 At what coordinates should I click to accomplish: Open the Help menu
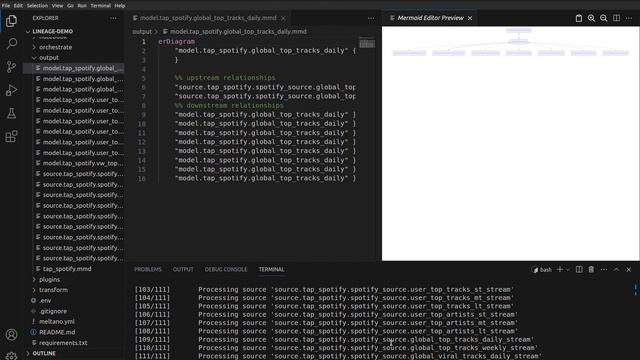120,5
